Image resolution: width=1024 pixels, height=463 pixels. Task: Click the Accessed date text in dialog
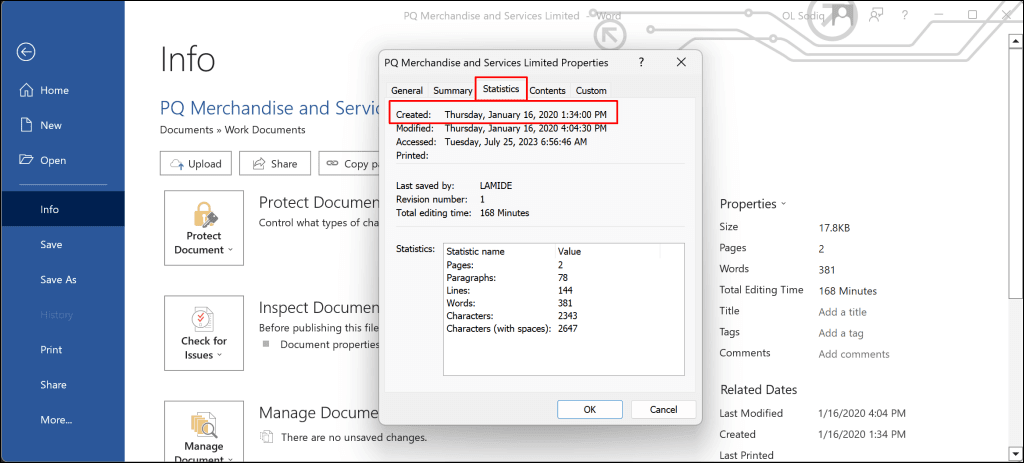coord(515,141)
